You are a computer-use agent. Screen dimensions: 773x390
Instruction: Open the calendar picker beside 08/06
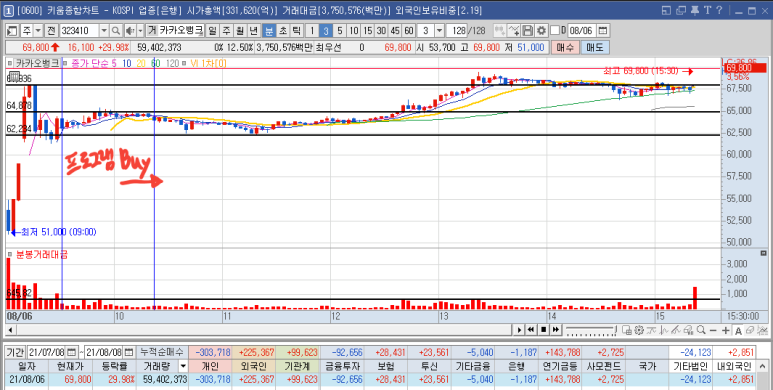602,31
